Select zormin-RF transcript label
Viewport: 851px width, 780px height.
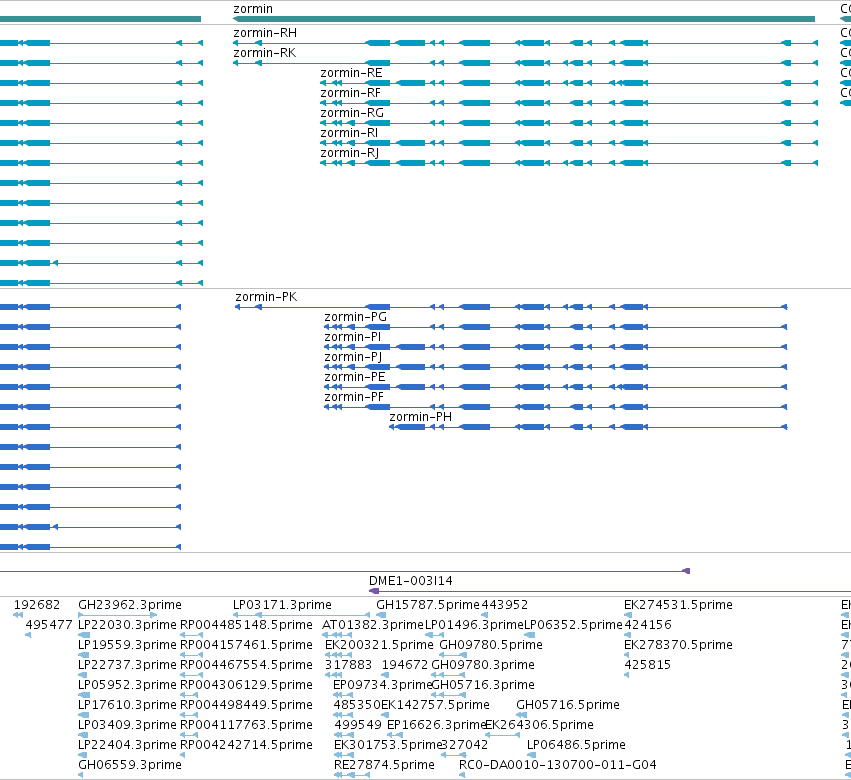point(351,93)
